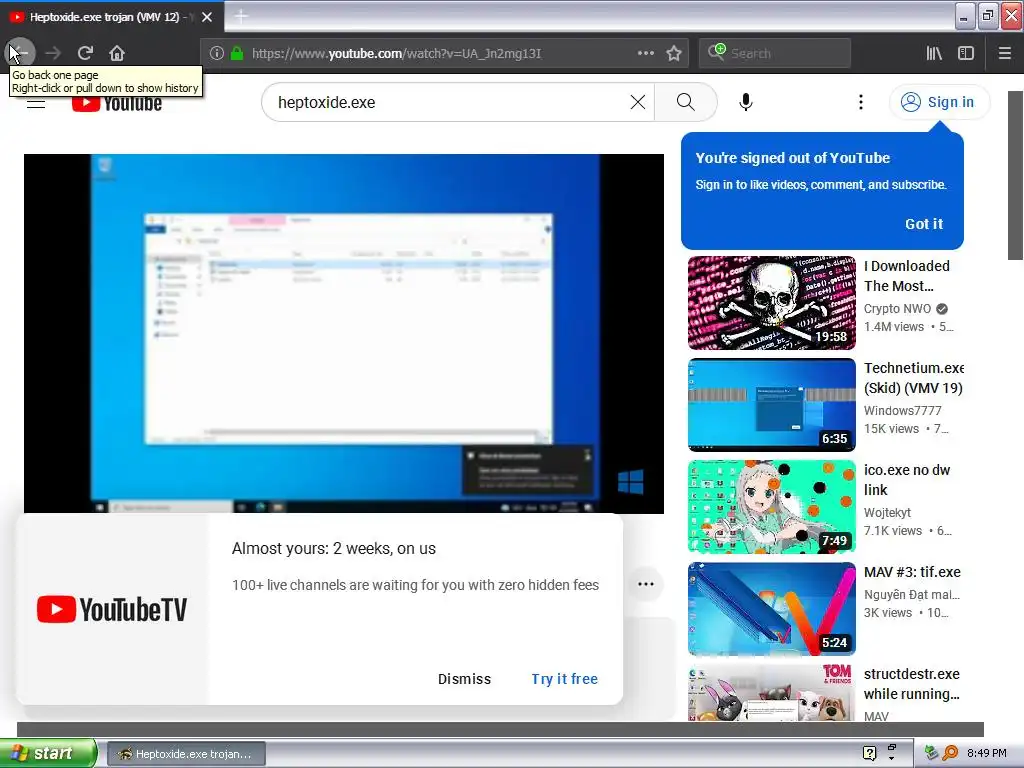Image resolution: width=1024 pixels, height=768 pixels.
Task: Show site information icon in address bar
Action: click(217, 53)
